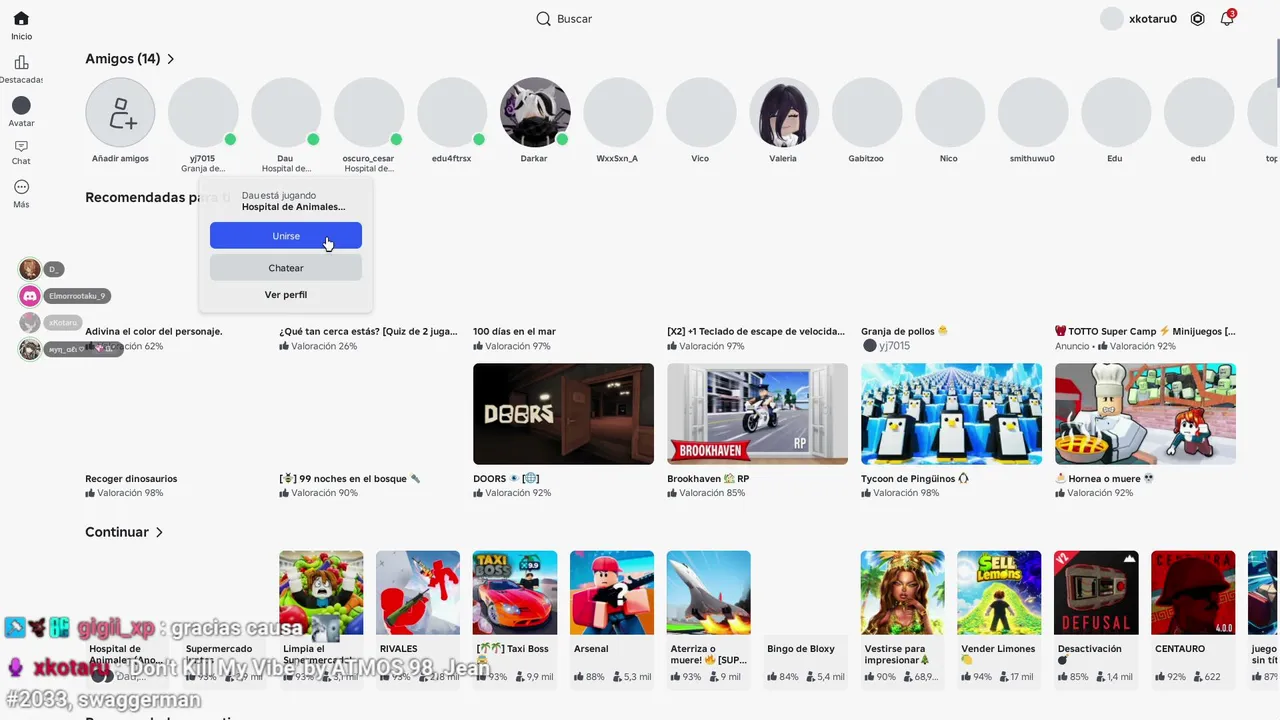The height and width of the screenshot is (720, 1280).
Task: Open '100 días en el mar' title
Action: pos(514,331)
